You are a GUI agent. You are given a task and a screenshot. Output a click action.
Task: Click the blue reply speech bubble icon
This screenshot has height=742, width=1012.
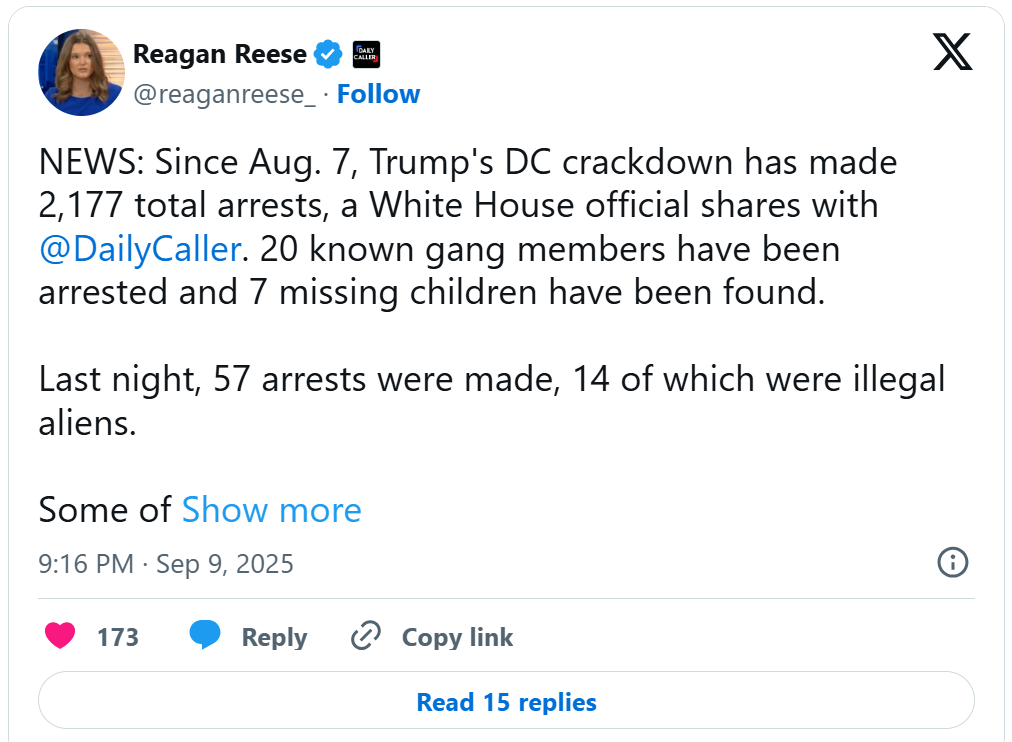205,636
